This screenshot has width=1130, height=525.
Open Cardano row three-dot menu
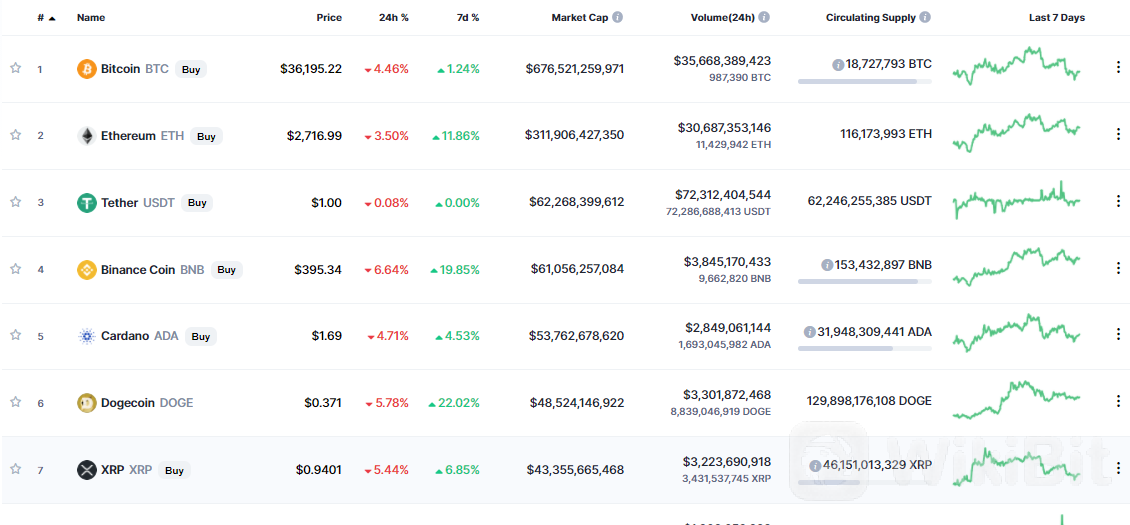pyautogui.click(x=1118, y=334)
